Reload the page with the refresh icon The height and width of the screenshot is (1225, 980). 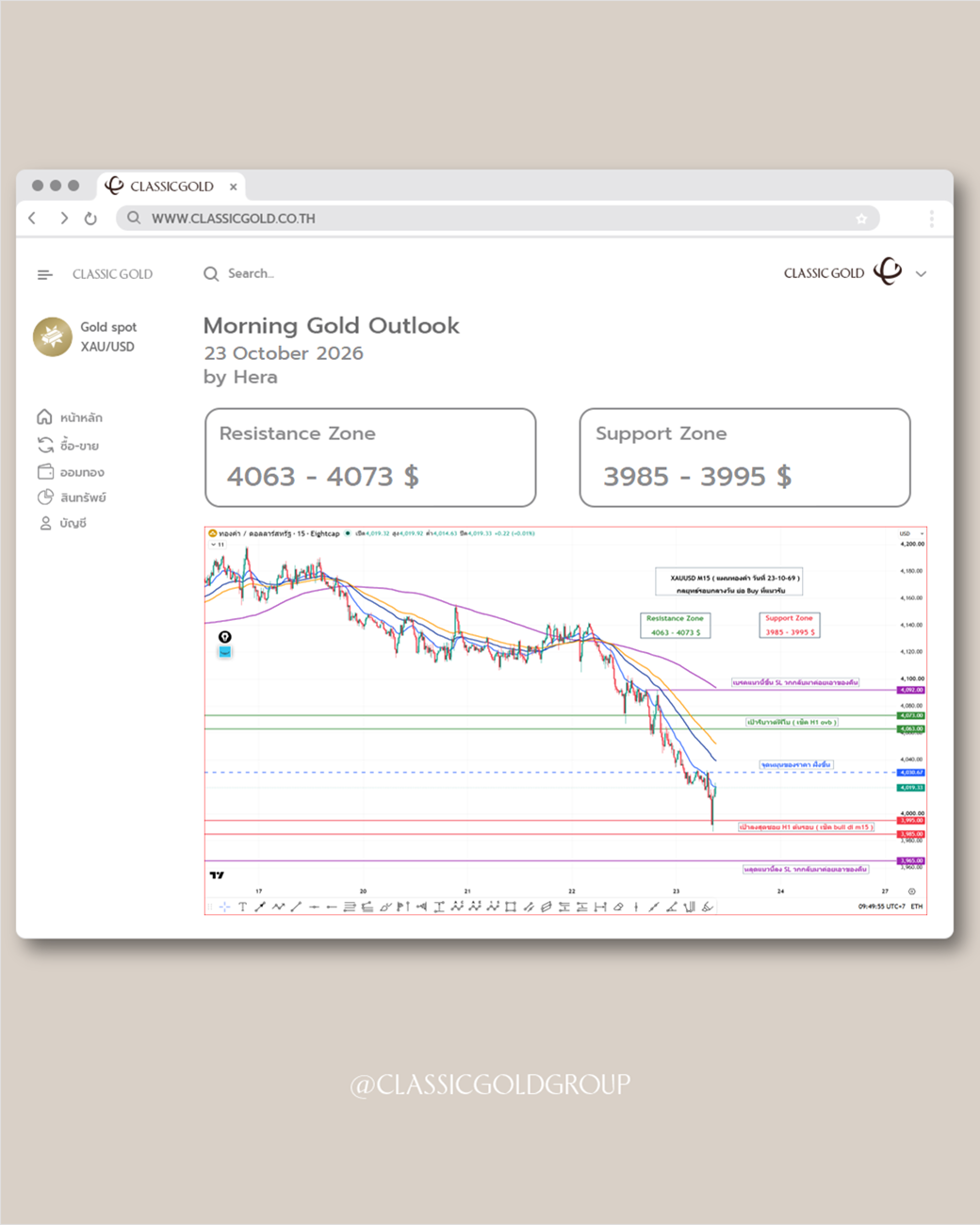(90, 218)
